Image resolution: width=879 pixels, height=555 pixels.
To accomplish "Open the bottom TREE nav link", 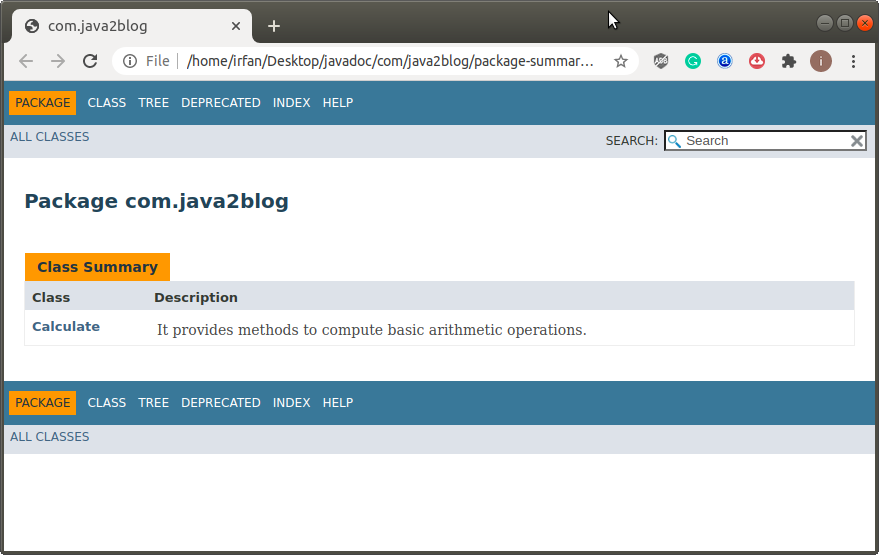I will point(154,403).
